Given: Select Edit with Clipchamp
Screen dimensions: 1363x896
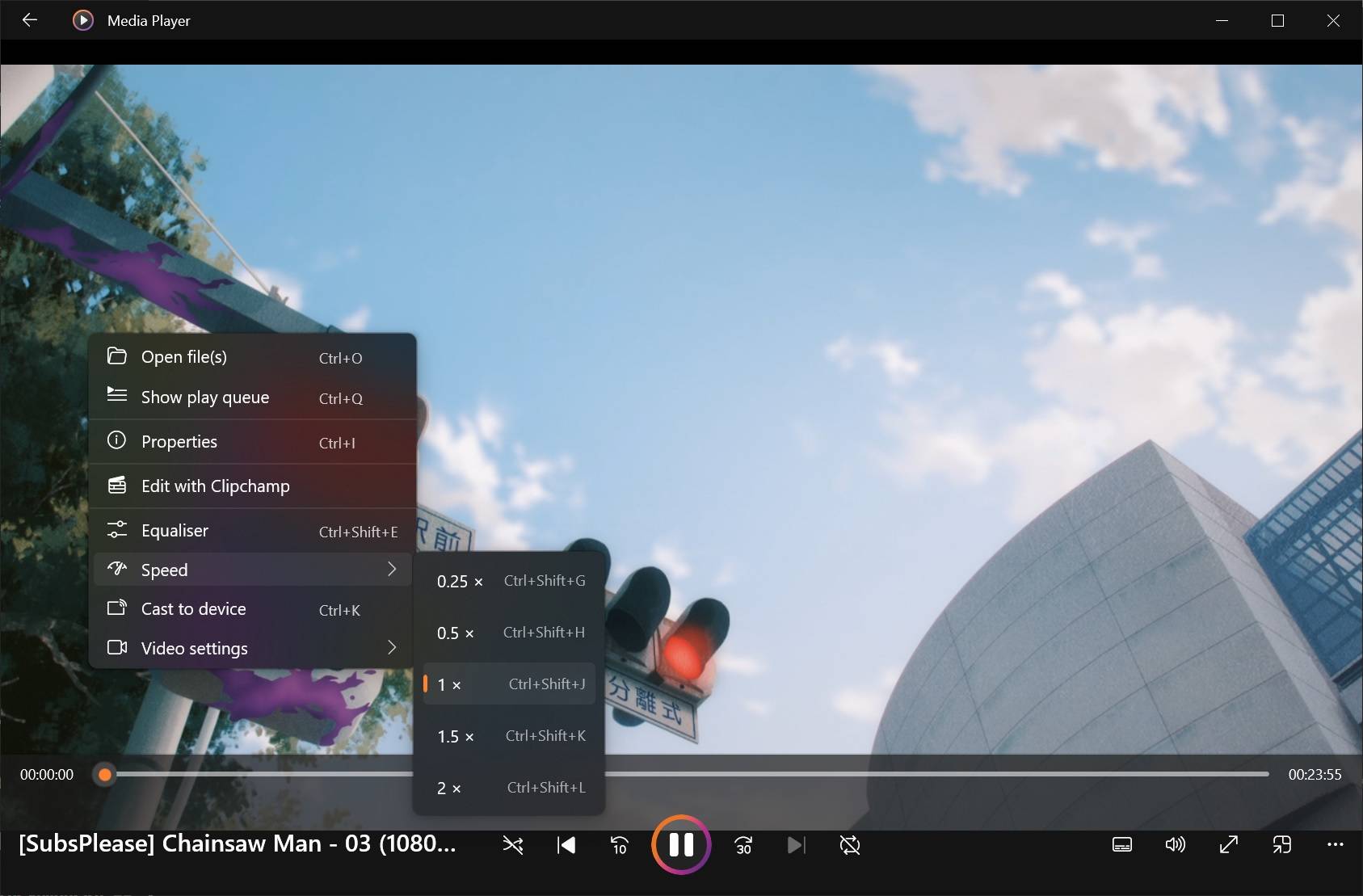Looking at the screenshot, I should (x=214, y=486).
